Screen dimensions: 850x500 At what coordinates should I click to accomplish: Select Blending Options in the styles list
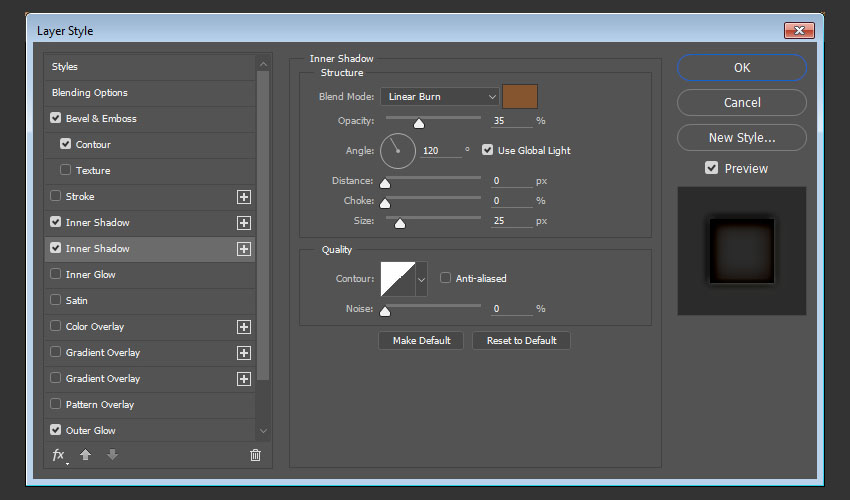pyautogui.click(x=90, y=93)
